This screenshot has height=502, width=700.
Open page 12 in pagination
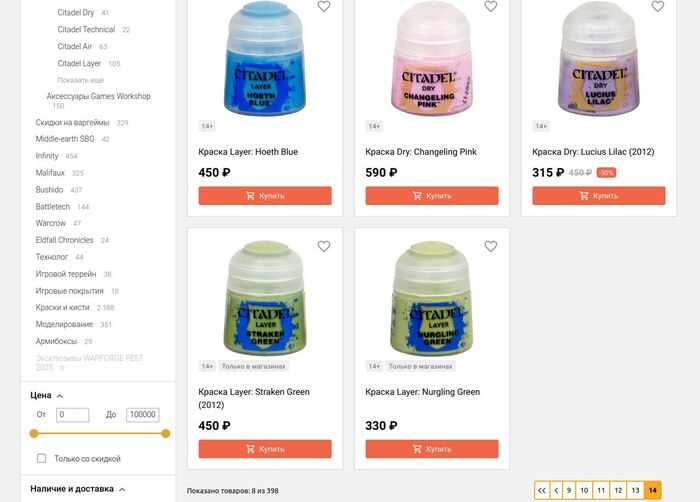point(618,490)
